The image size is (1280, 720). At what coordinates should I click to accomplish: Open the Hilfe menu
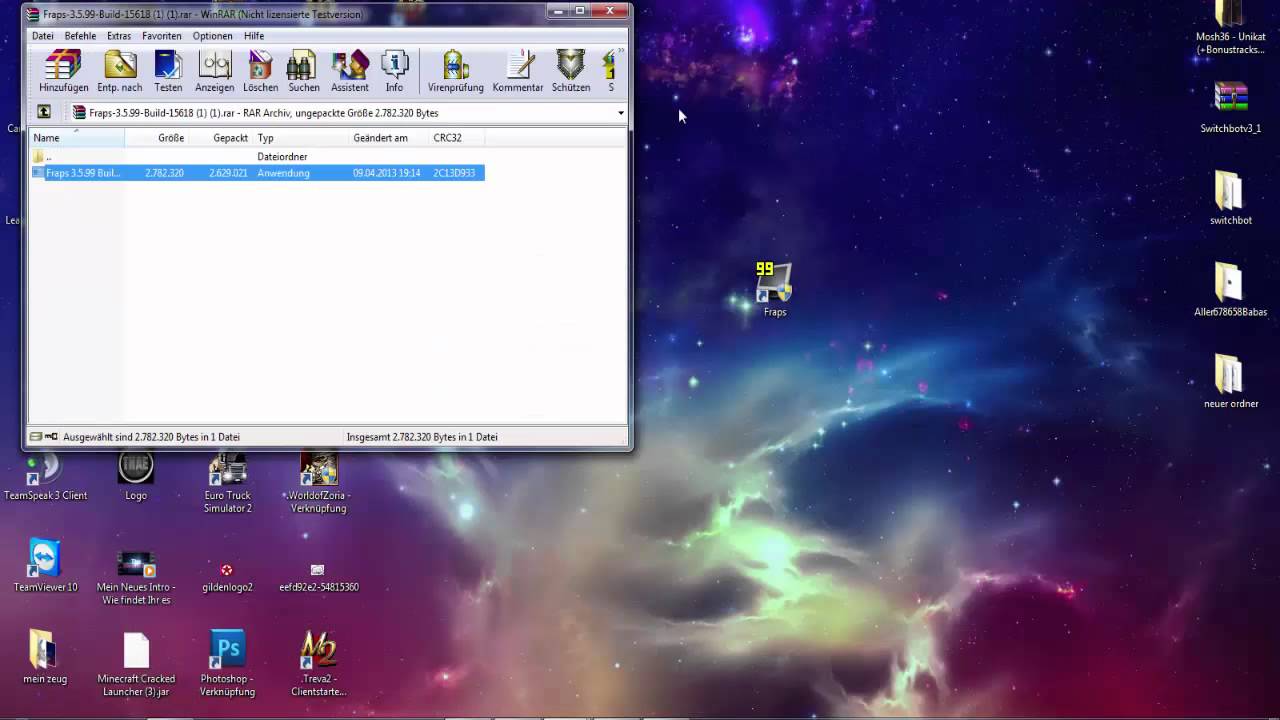click(254, 36)
